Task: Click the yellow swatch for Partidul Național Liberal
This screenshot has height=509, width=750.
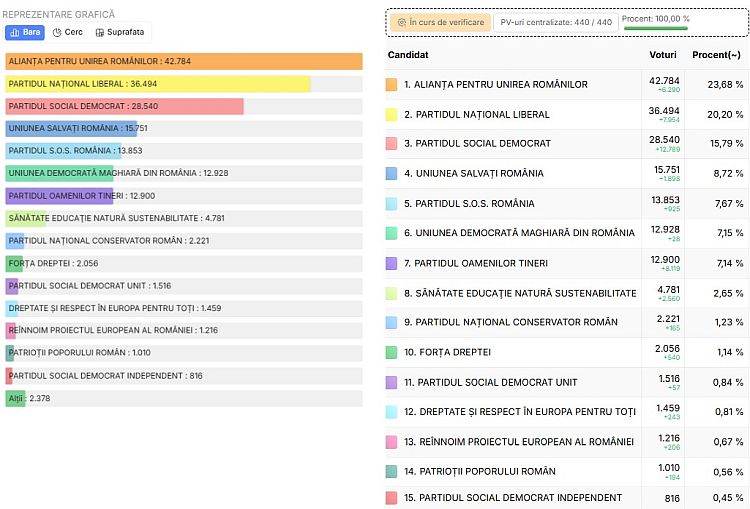Action: tap(391, 114)
